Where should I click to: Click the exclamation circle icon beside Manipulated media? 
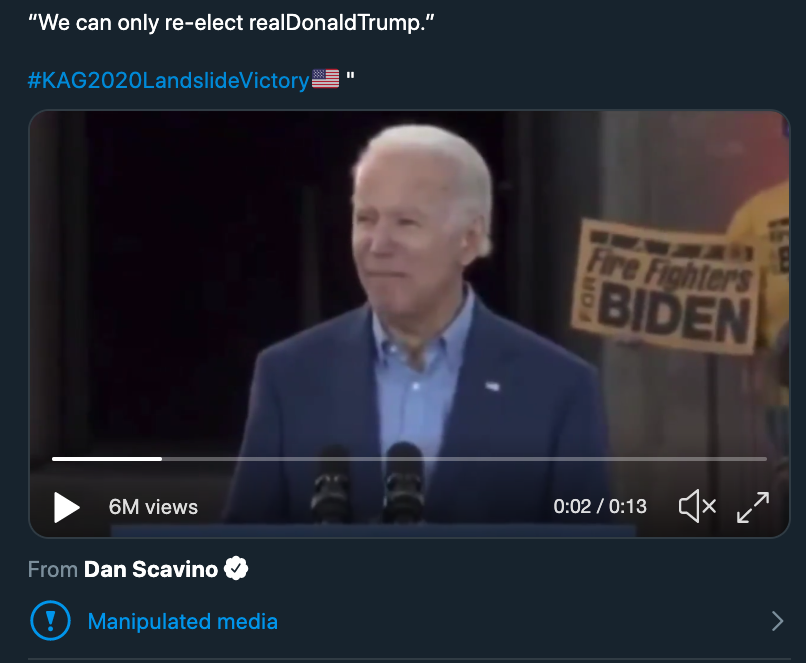49,621
